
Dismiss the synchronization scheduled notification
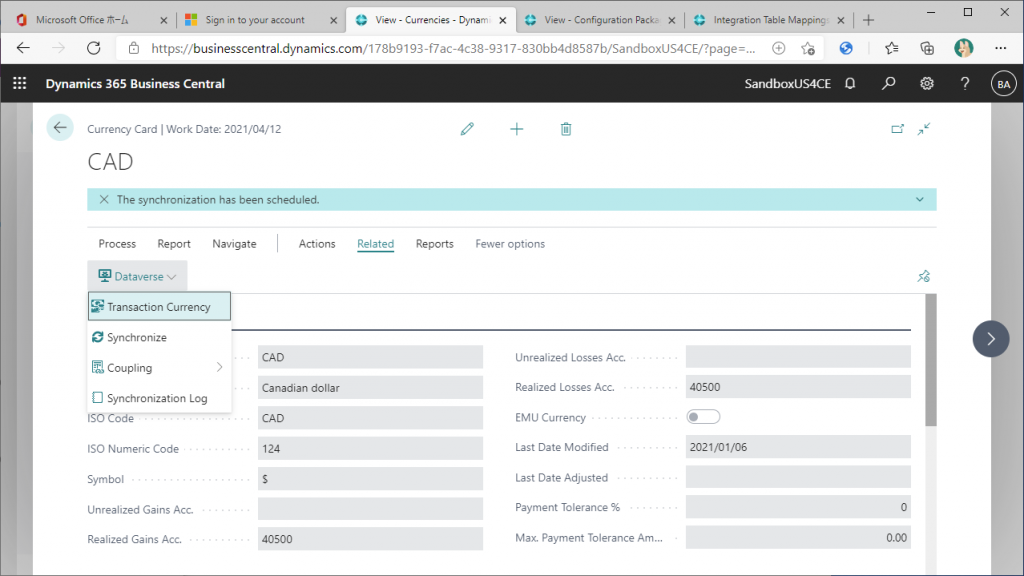coord(104,200)
